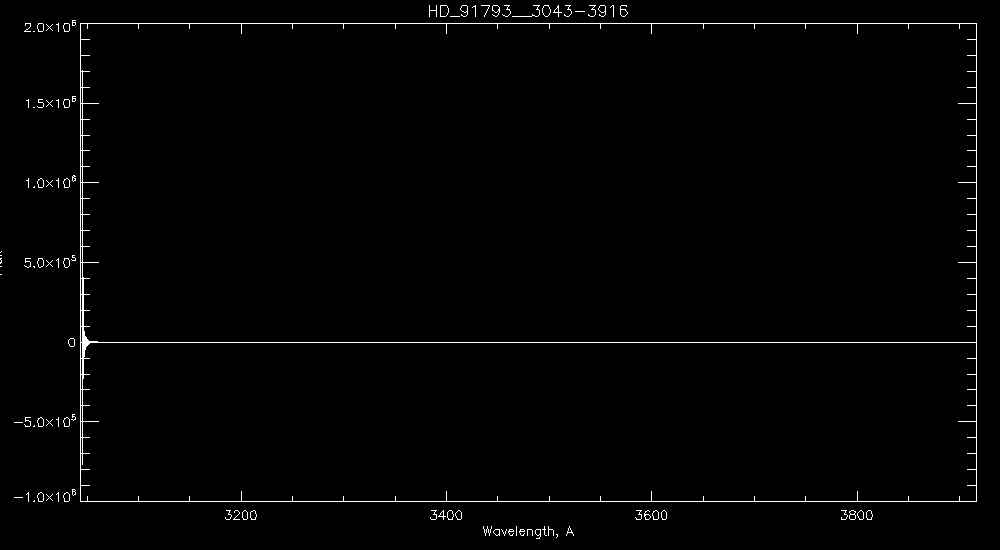1000x550 pixels.
Task: Click the 5.0×10⁵ y-axis label
Action: [x=50, y=262]
